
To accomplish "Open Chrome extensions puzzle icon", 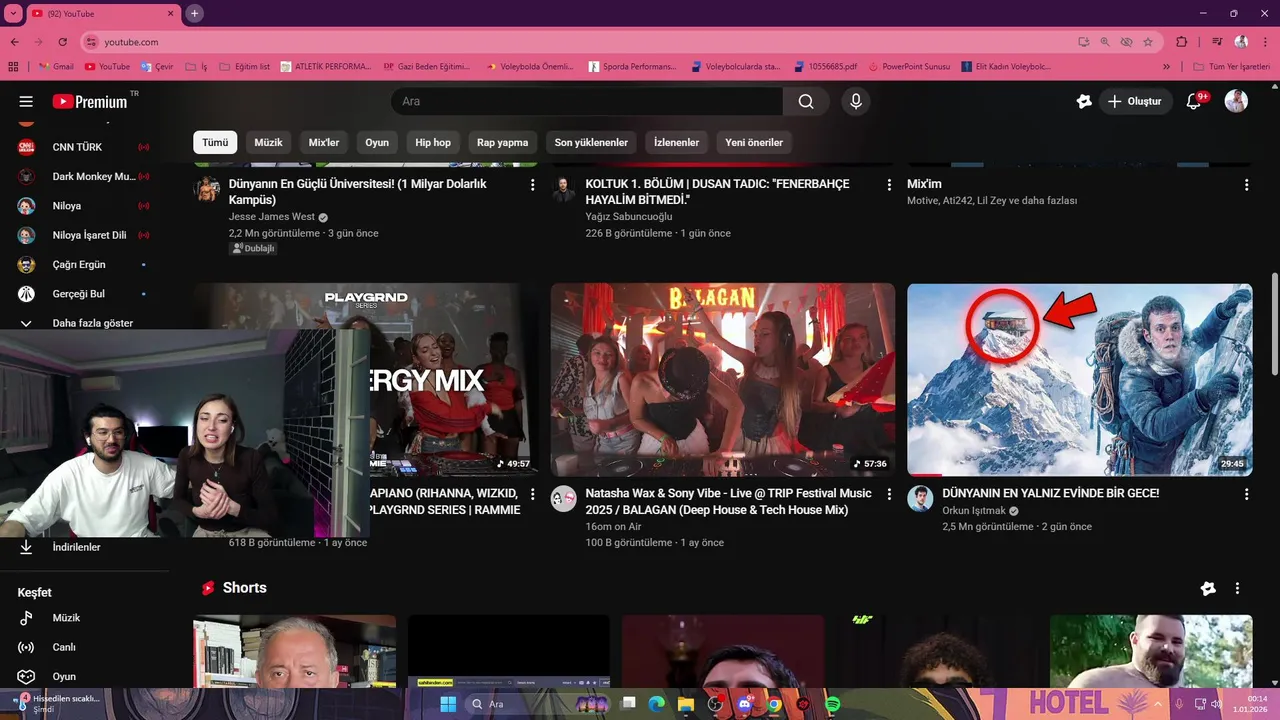I will point(1182,42).
